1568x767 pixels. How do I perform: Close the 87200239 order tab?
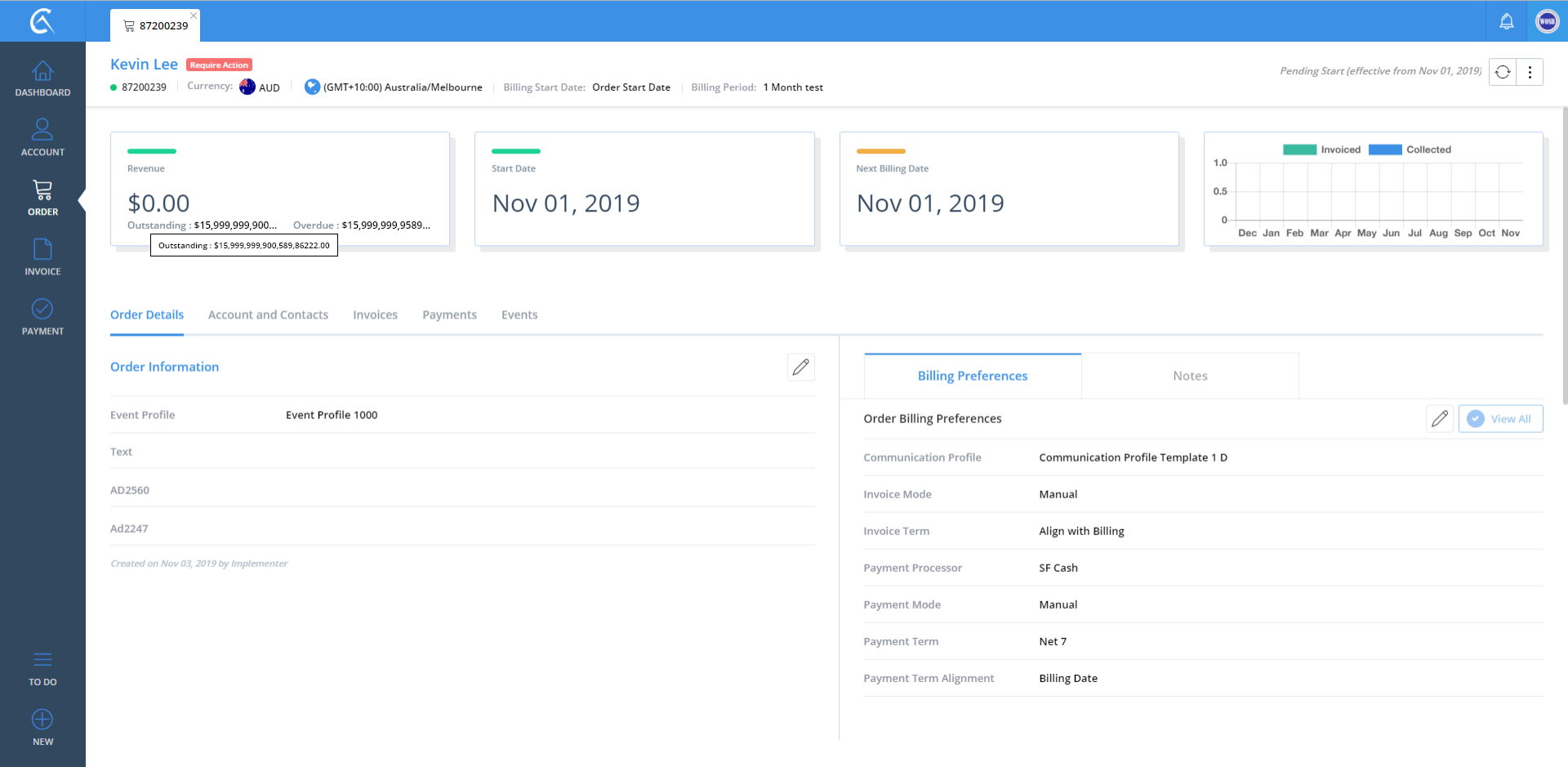[x=194, y=16]
